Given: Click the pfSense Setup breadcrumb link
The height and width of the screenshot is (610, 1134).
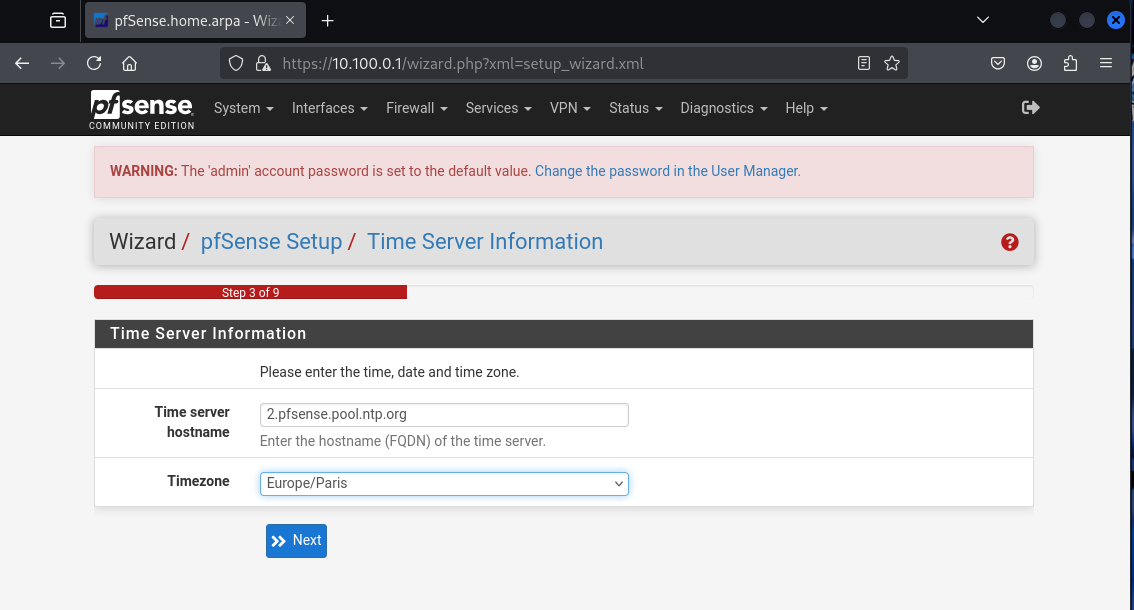Looking at the screenshot, I should 271,242.
